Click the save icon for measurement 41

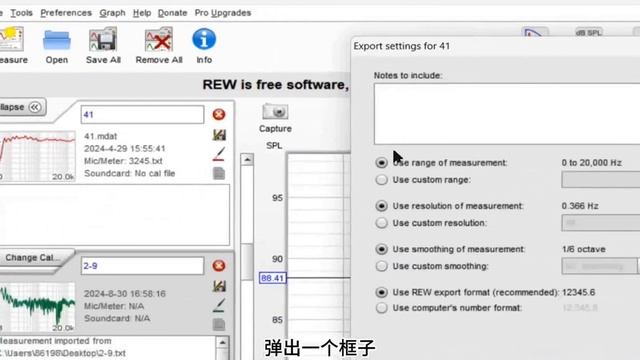tap(219, 135)
